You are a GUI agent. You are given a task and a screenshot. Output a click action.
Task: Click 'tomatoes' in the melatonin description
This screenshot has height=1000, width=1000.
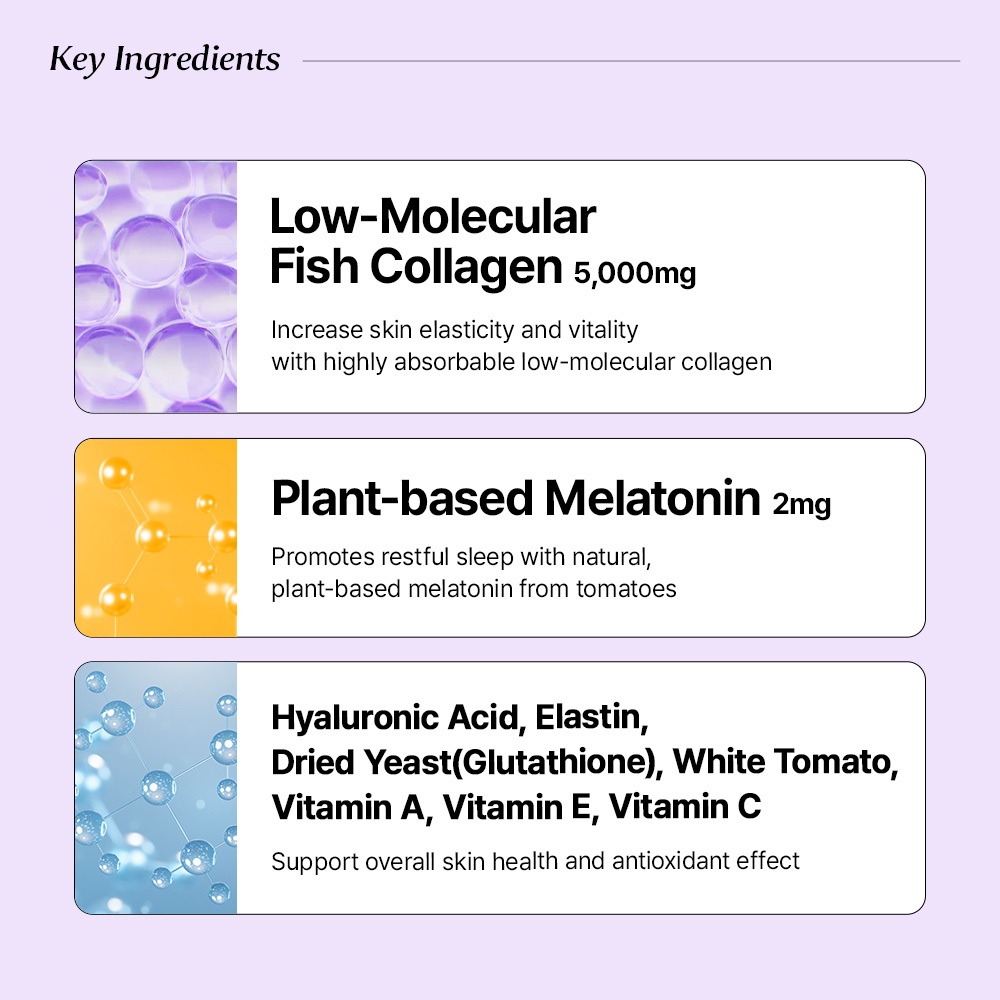626,588
